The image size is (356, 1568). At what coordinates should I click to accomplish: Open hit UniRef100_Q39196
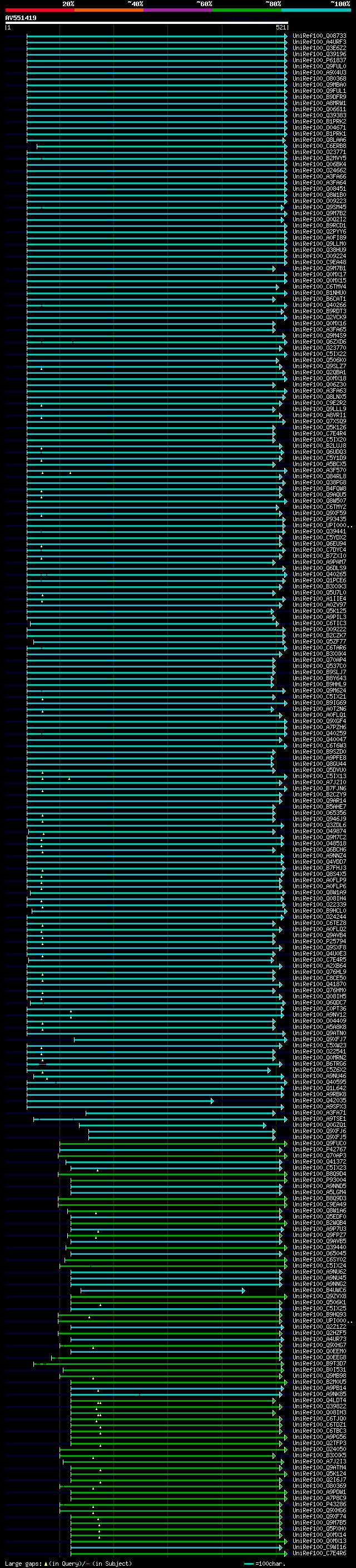[x=319, y=54]
